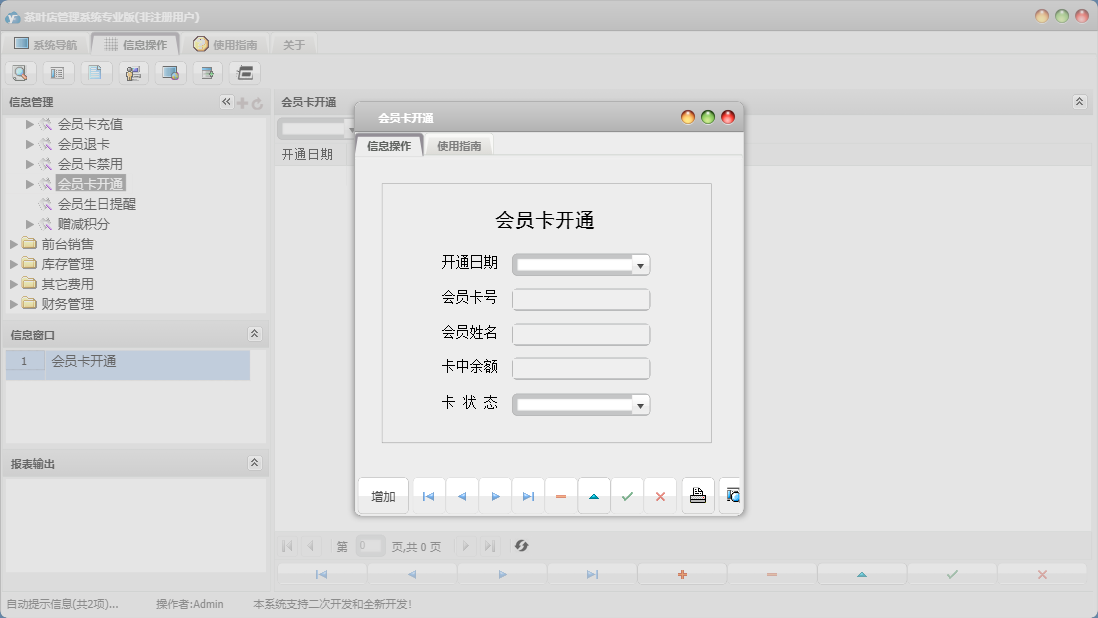Image resolution: width=1098 pixels, height=618 pixels.
Task: Click inside the 会员卡号 input field
Action: pos(580,299)
